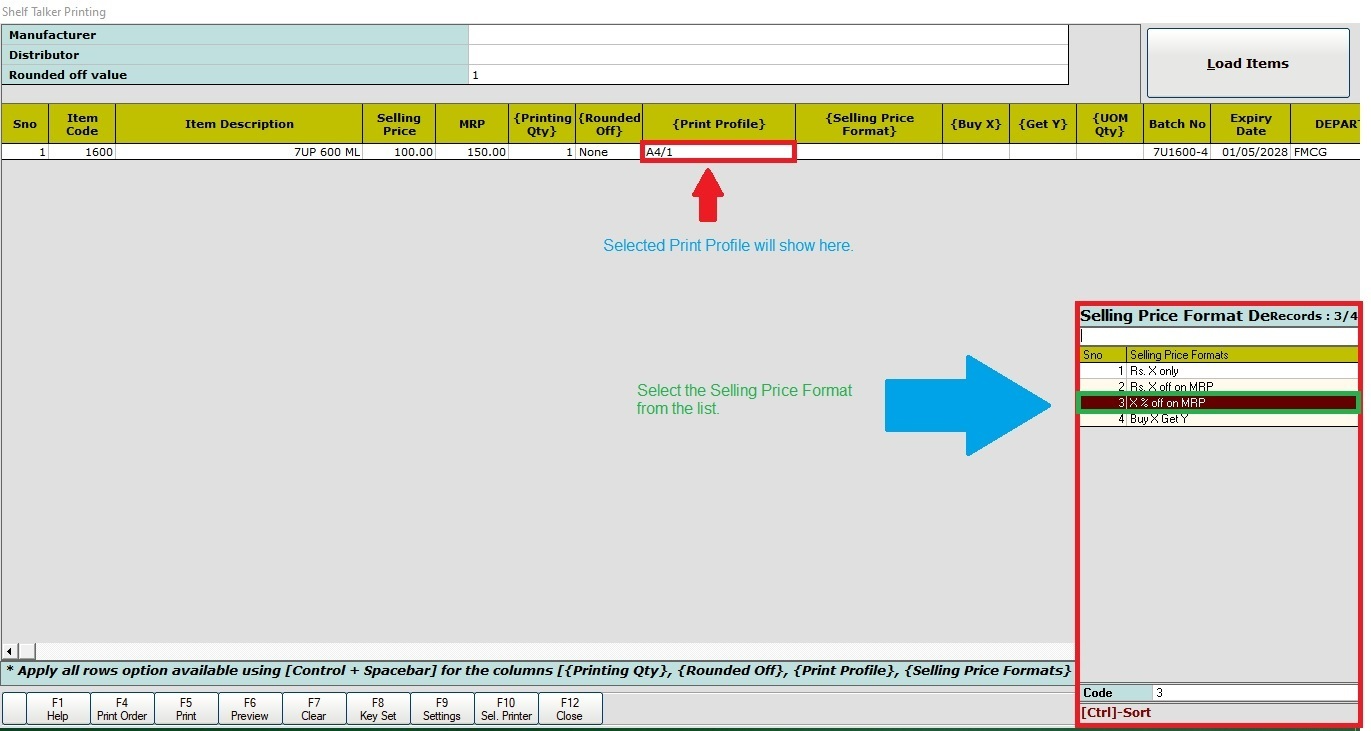Click the '7UP 600 ML' item description cell
The width and height of the screenshot is (1371, 731).
click(x=239, y=152)
